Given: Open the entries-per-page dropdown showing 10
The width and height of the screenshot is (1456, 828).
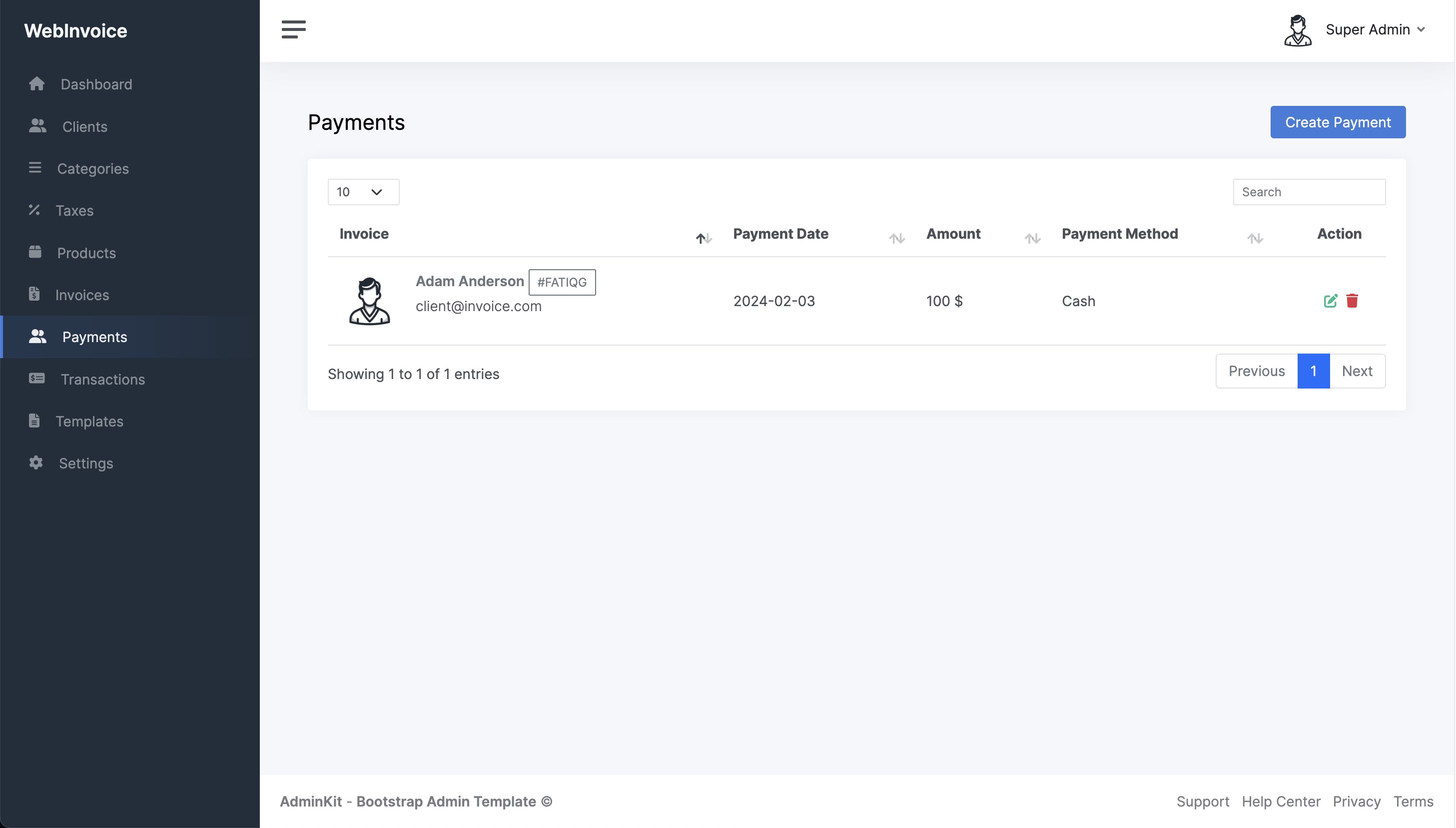Looking at the screenshot, I should pos(363,192).
